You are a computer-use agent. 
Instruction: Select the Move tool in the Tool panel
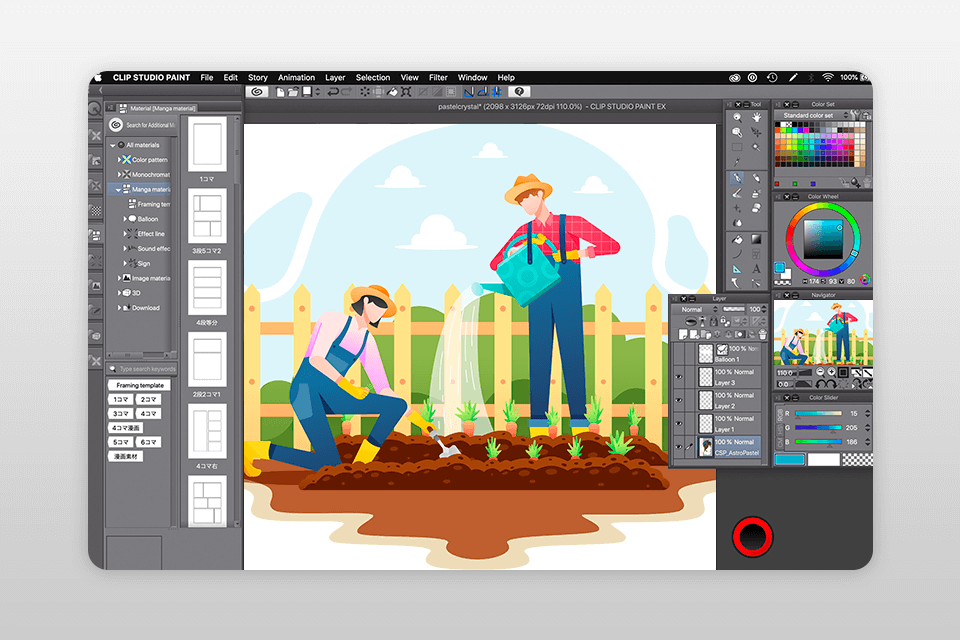pyautogui.click(x=755, y=131)
